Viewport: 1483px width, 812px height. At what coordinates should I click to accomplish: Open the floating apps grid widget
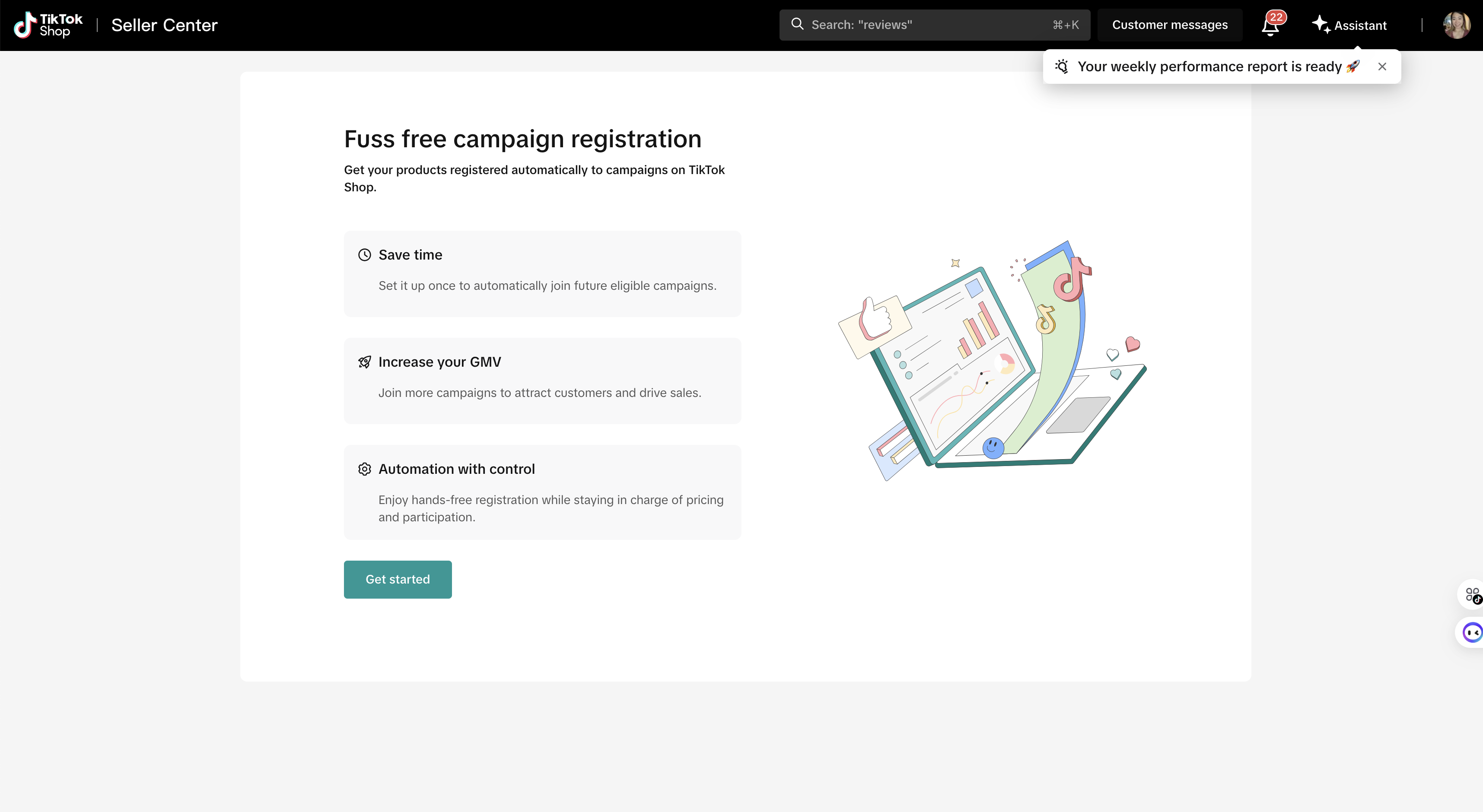pos(1471,594)
